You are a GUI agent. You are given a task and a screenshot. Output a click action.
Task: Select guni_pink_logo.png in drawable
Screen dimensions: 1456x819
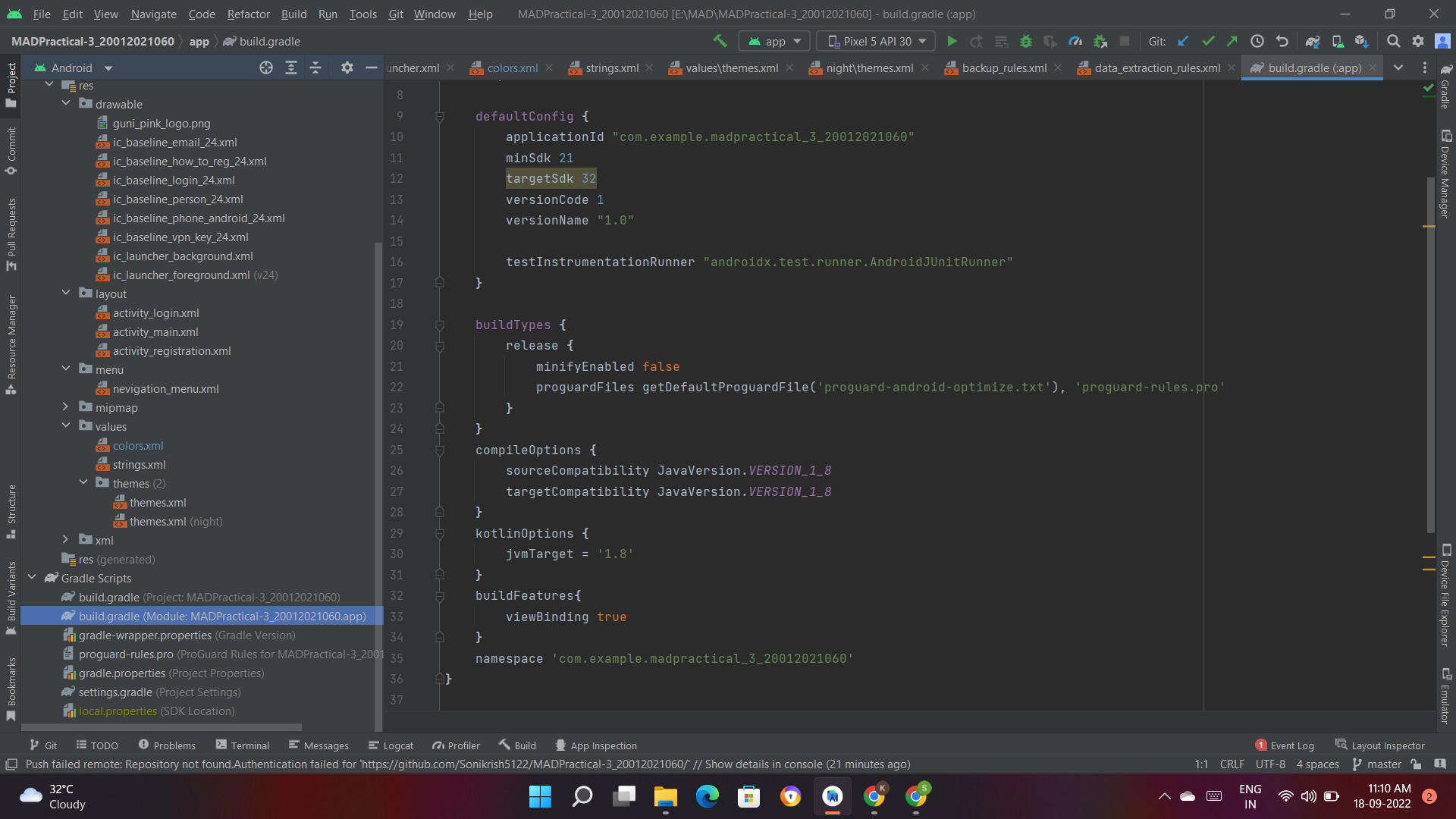(x=162, y=123)
